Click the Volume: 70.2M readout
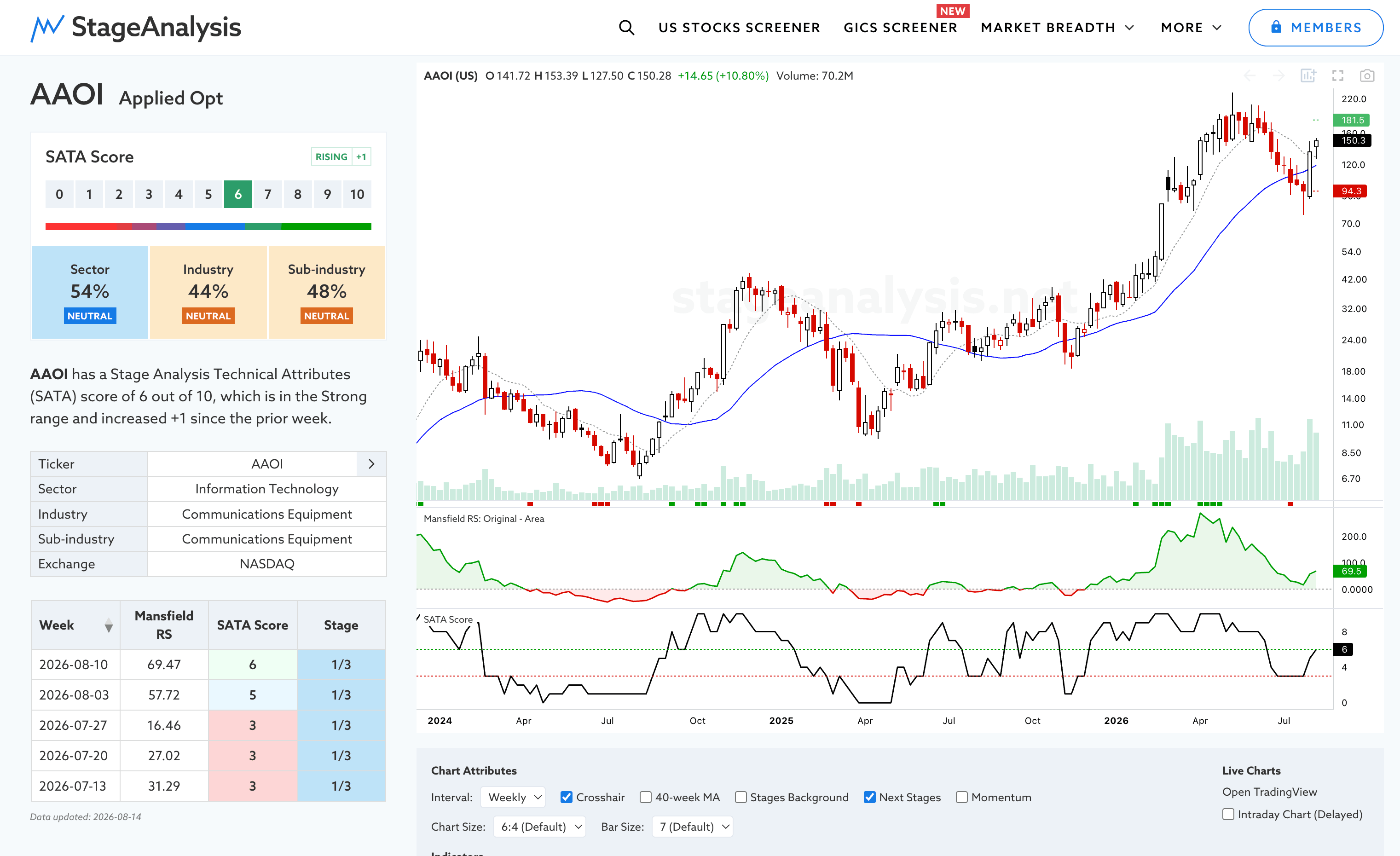This screenshot has height=856, width=1400. click(x=815, y=75)
